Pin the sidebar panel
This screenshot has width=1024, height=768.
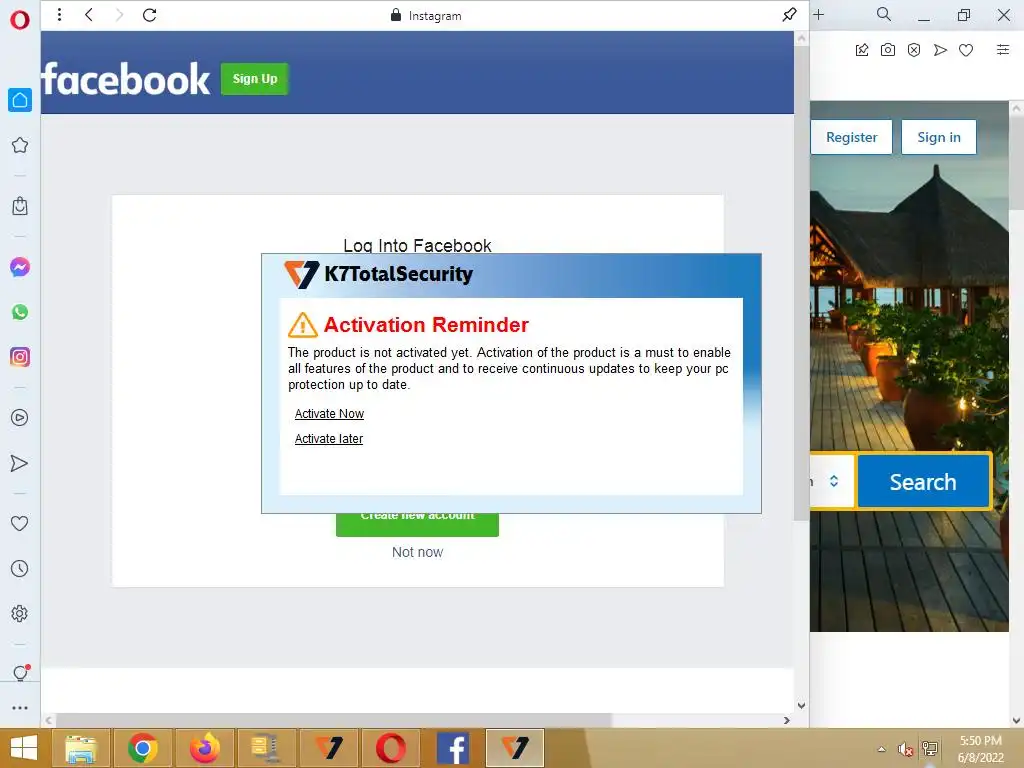790,14
